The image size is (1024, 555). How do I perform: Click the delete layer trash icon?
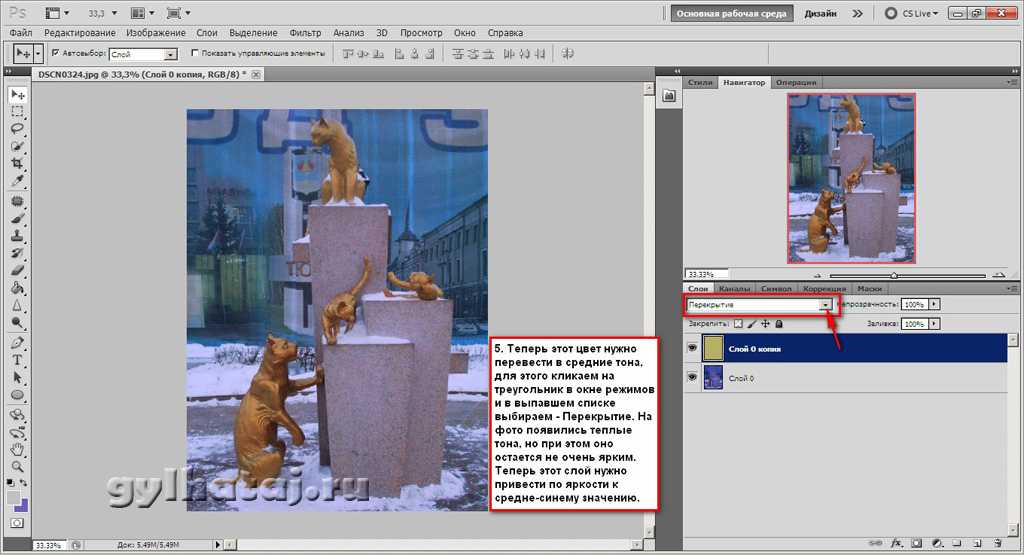[999, 543]
